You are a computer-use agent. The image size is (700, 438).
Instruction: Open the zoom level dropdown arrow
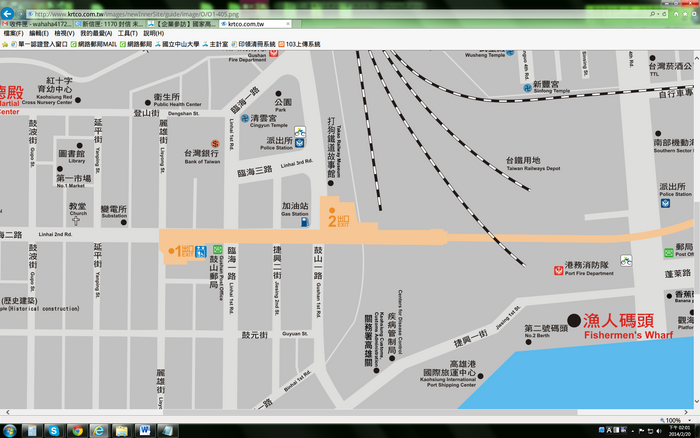click(690, 420)
